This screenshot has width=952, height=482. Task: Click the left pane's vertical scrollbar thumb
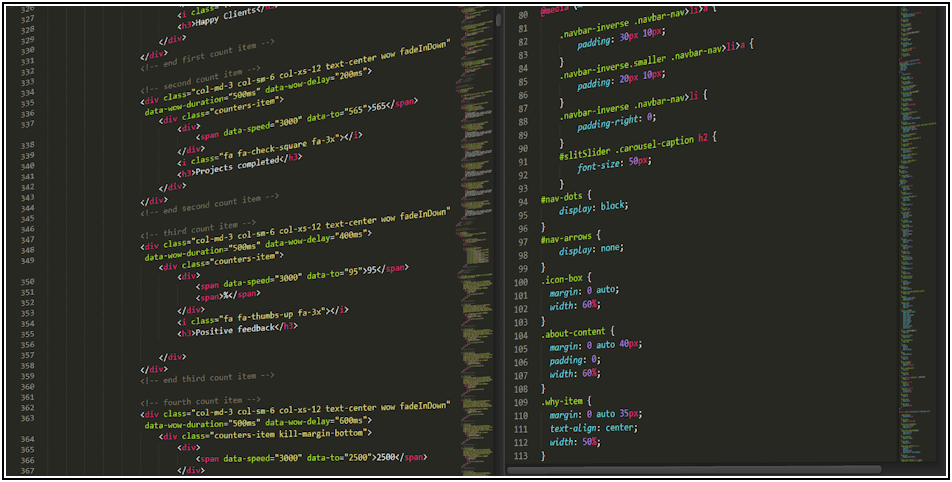(499, 19)
